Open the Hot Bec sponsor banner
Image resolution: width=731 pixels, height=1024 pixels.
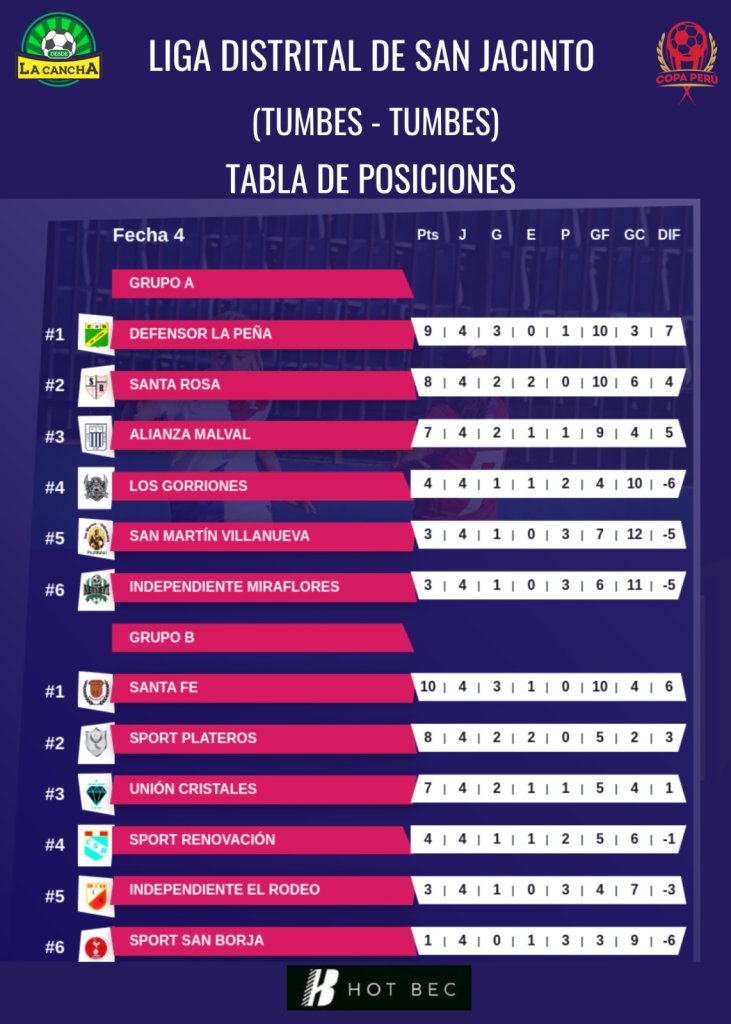(379, 988)
